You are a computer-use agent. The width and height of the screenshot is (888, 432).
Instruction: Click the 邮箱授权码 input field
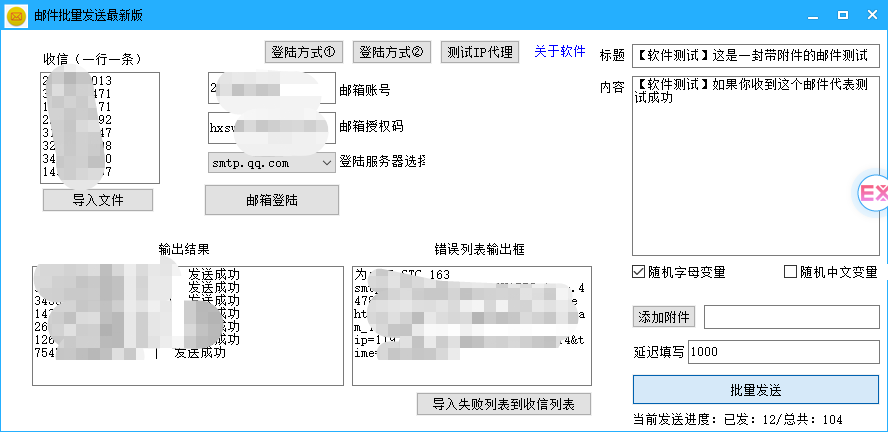point(272,127)
